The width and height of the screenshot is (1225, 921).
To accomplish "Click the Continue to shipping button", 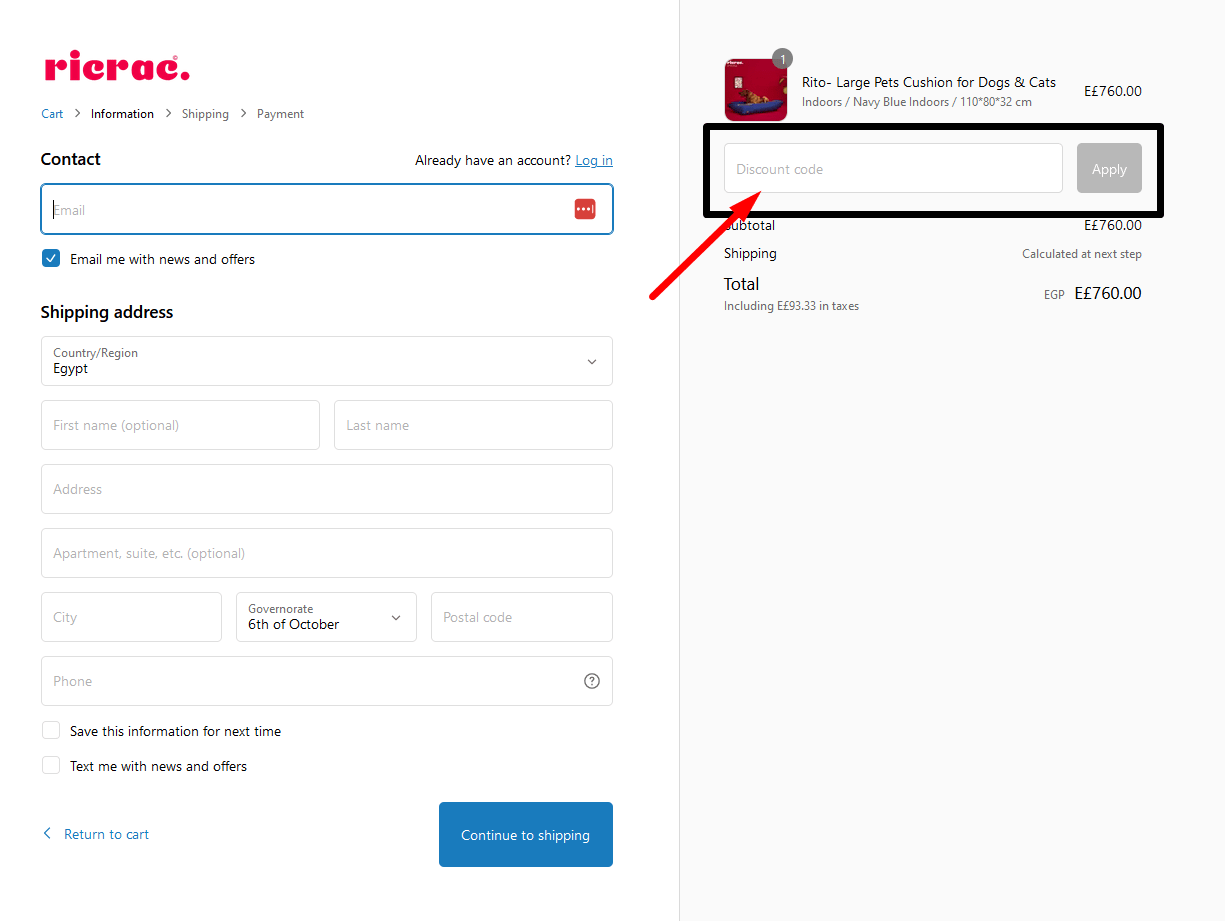I will [x=525, y=834].
